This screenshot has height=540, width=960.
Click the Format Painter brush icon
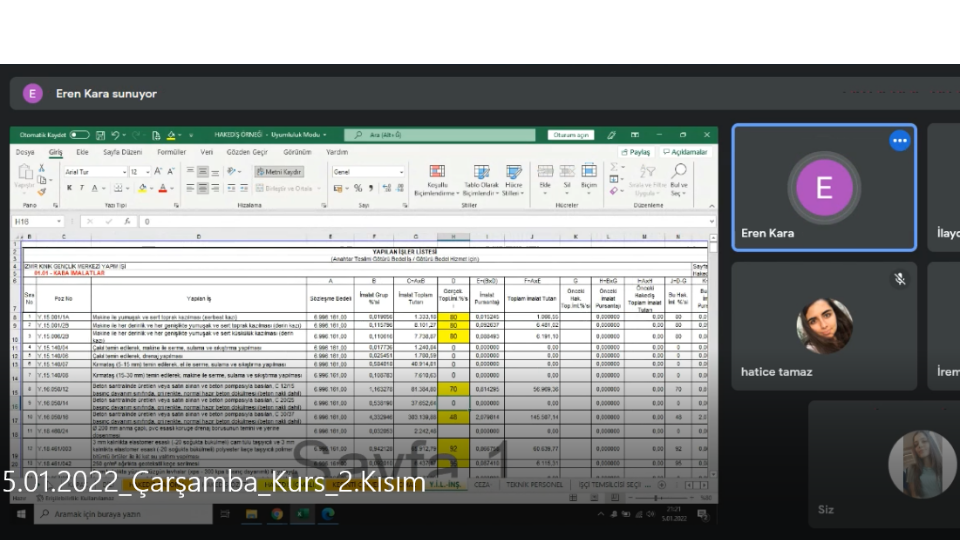[x=42, y=191]
